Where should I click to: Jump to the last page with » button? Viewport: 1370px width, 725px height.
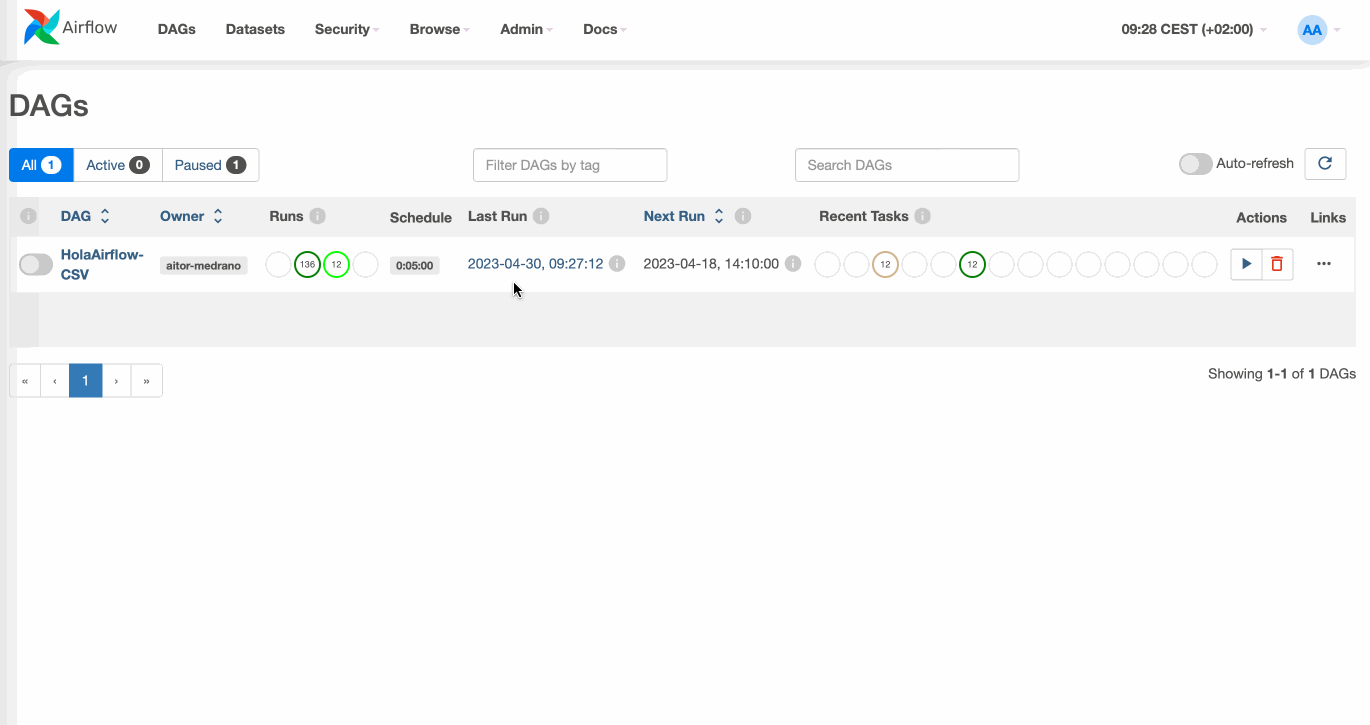pyautogui.click(x=147, y=381)
